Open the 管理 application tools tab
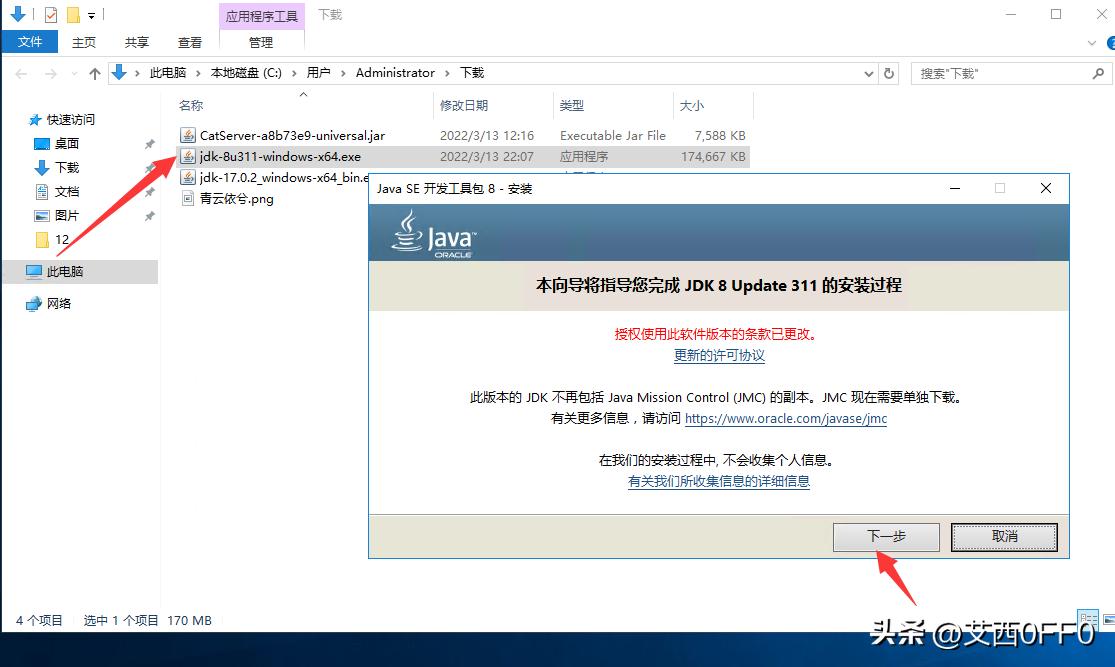This screenshot has width=1115, height=667. click(261, 43)
